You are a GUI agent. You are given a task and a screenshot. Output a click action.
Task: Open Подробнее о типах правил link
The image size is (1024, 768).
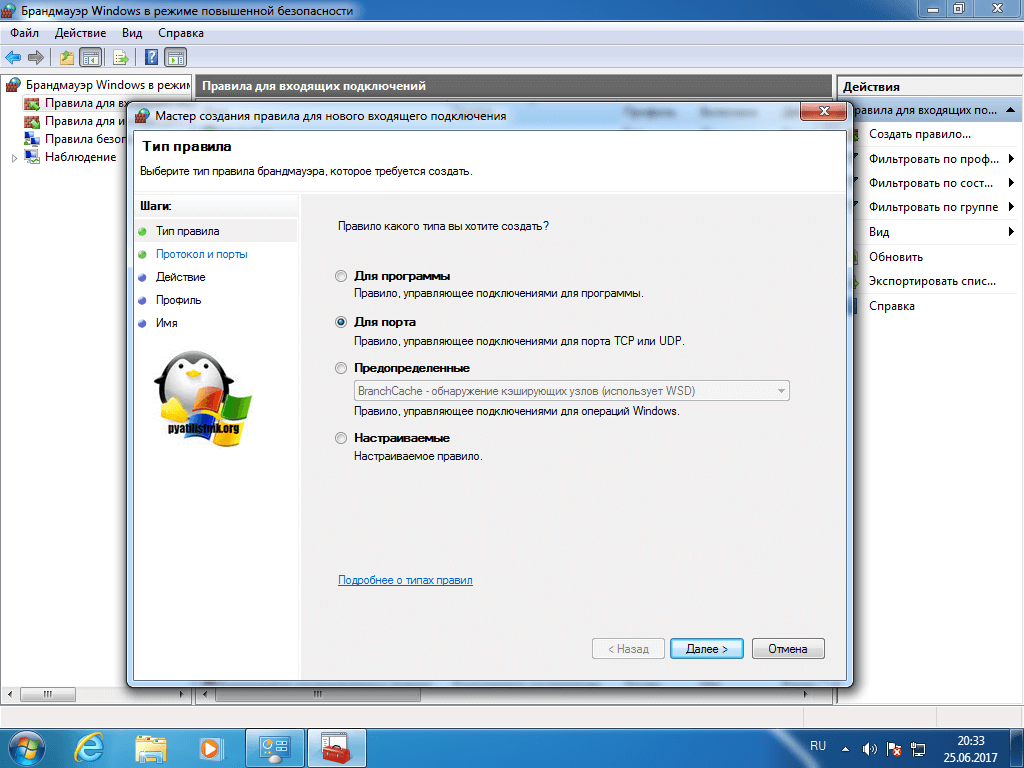[405, 580]
